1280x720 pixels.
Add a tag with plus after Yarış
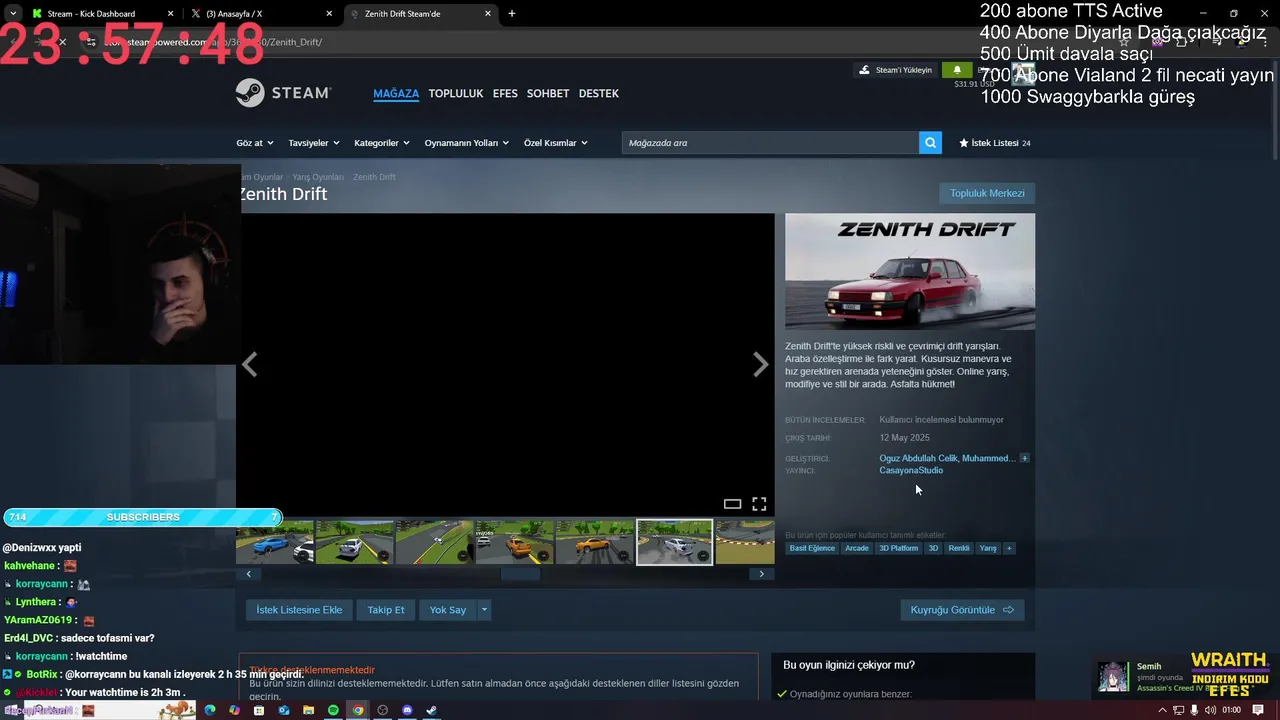coord(1009,548)
